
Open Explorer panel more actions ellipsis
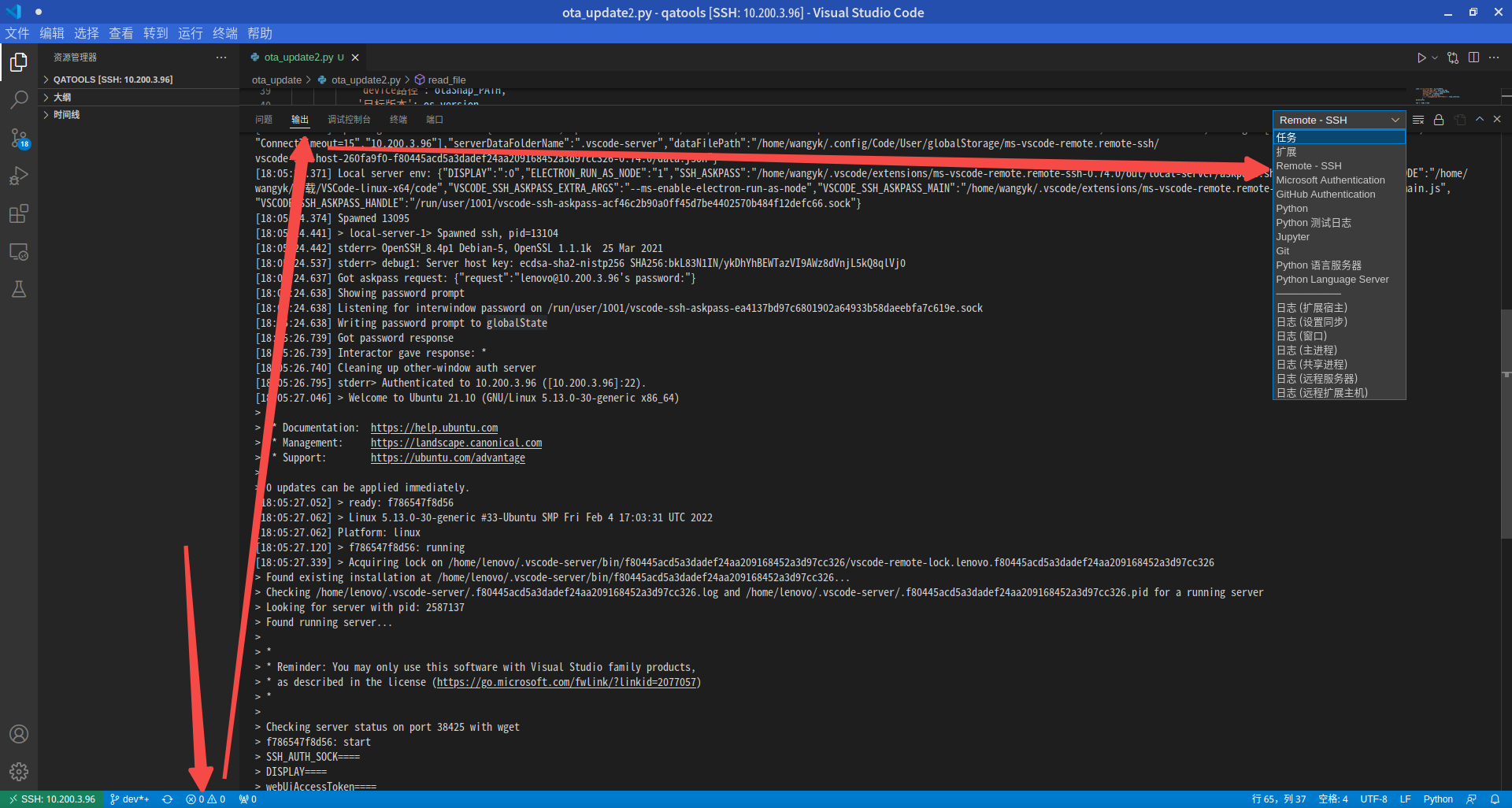pos(221,57)
